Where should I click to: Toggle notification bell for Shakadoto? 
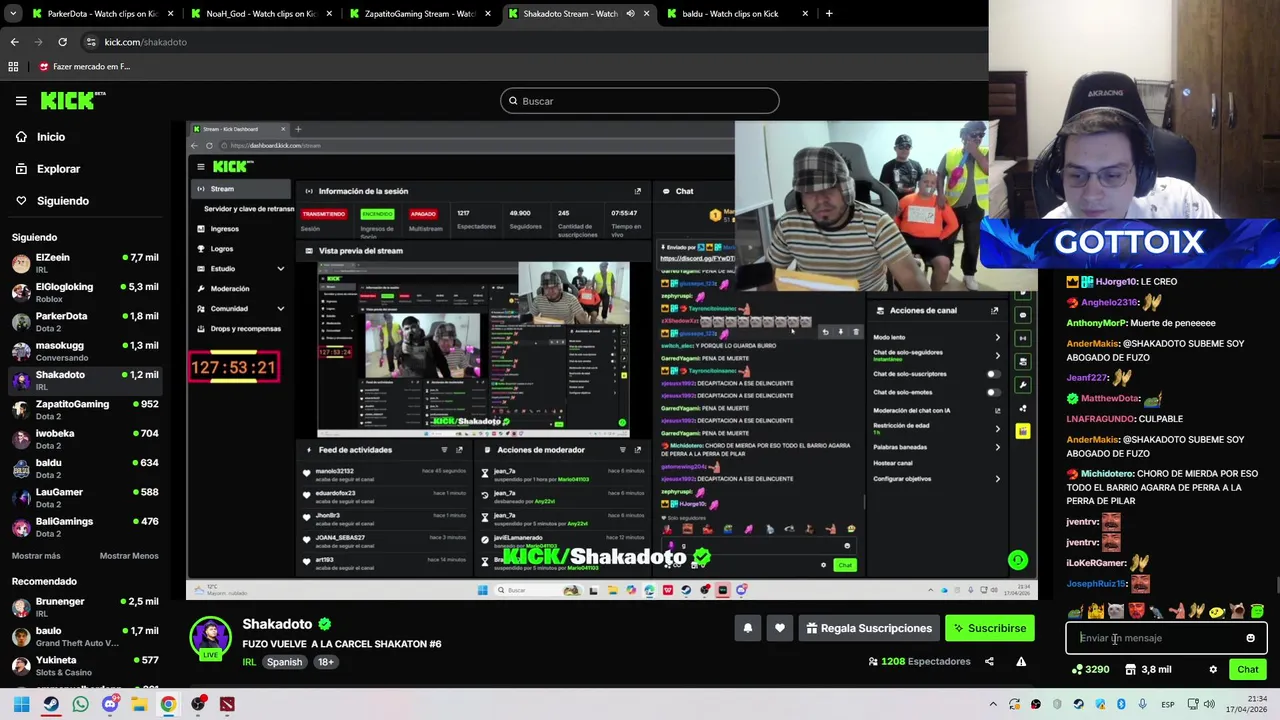(747, 628)
